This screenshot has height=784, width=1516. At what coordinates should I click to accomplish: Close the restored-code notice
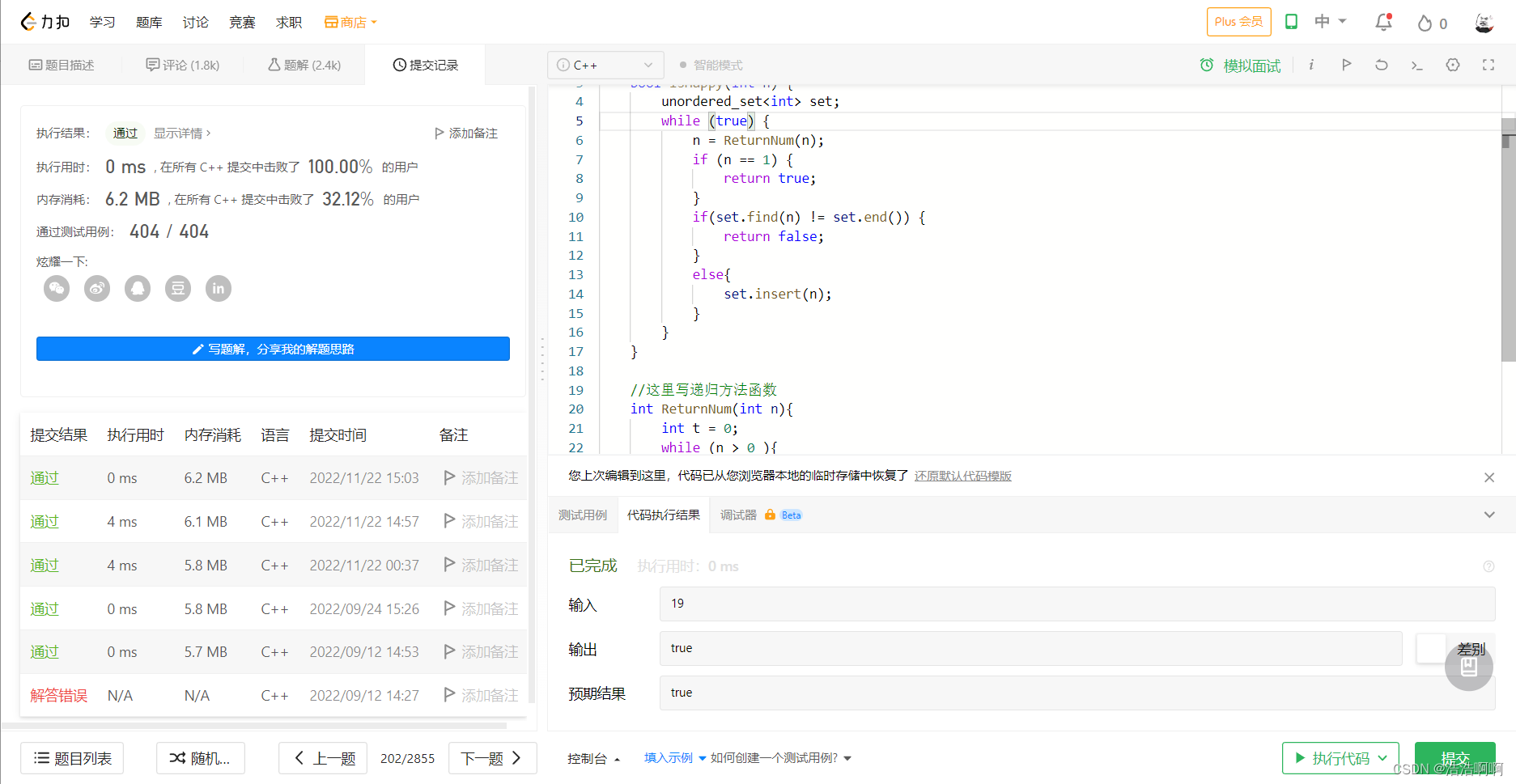click(1489, 477)
